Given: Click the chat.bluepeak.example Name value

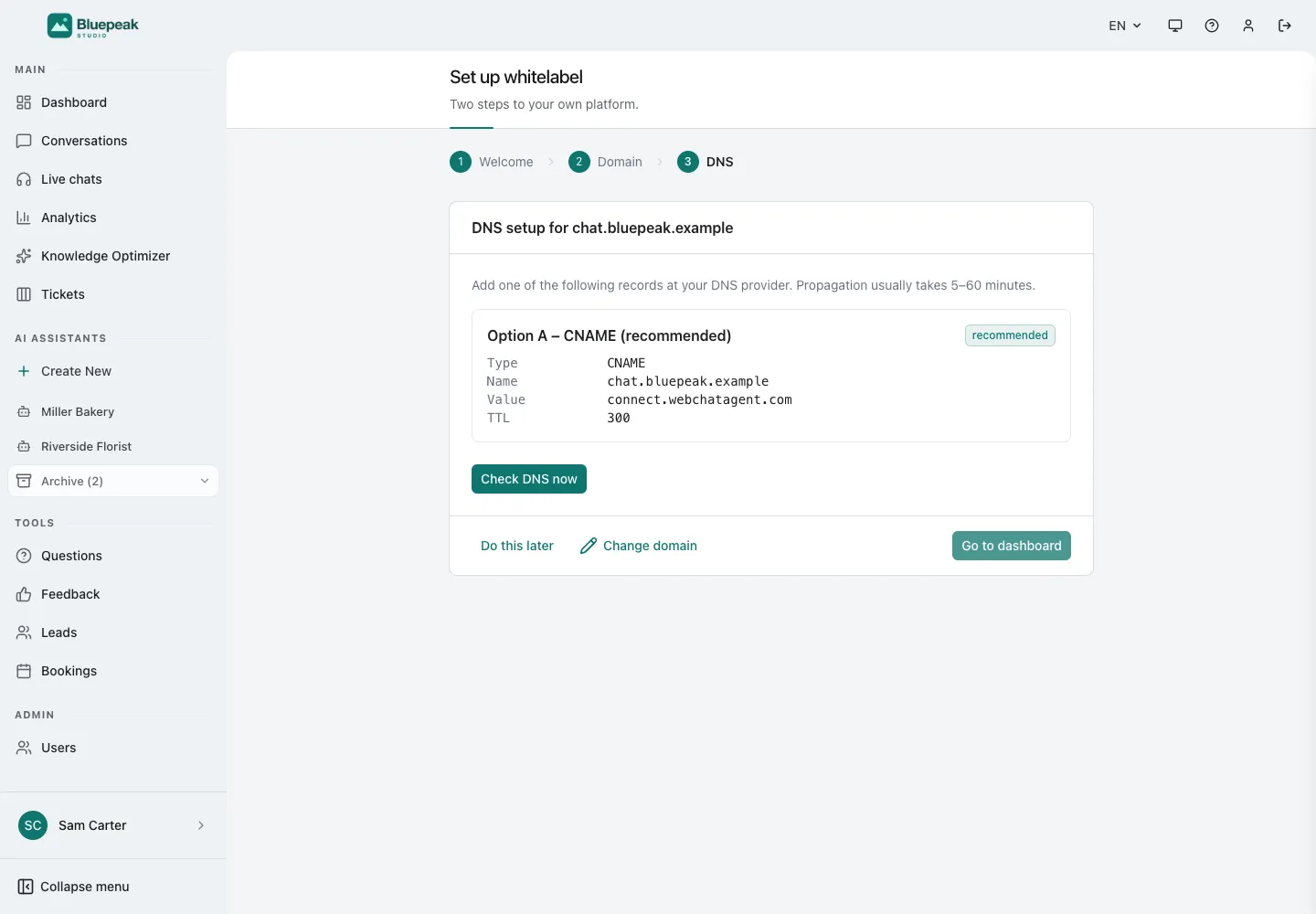Looking at the screenshot, I should (x=687, y=381).
